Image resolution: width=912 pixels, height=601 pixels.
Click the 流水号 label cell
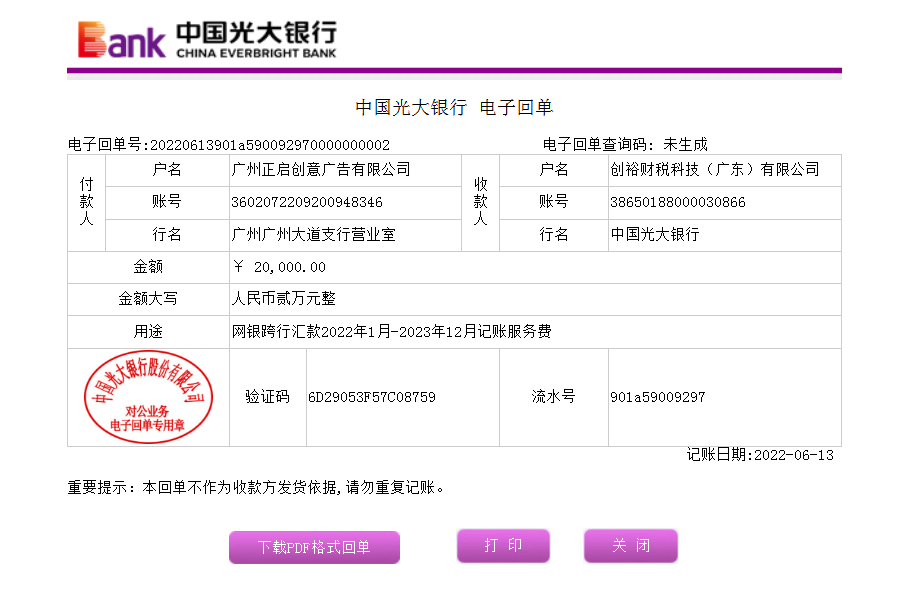click(554, 397)
